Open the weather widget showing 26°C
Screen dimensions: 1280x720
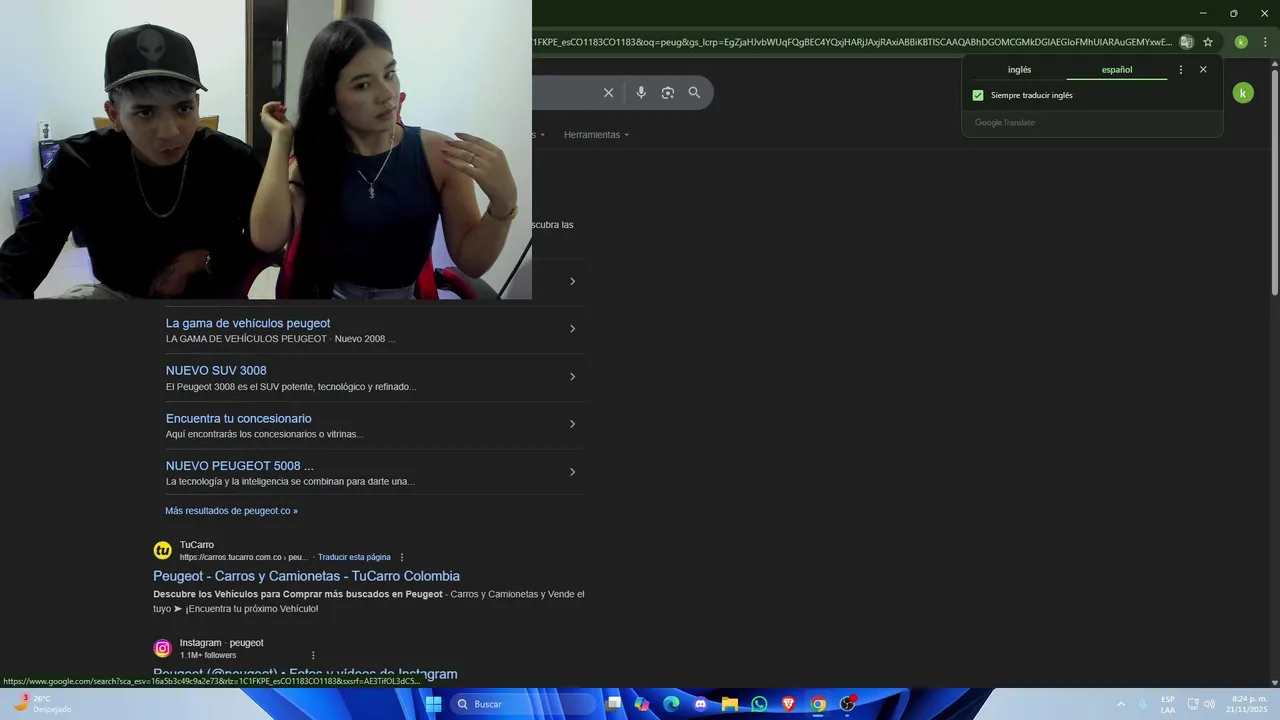pyautogui.click(x=40, y=704)
